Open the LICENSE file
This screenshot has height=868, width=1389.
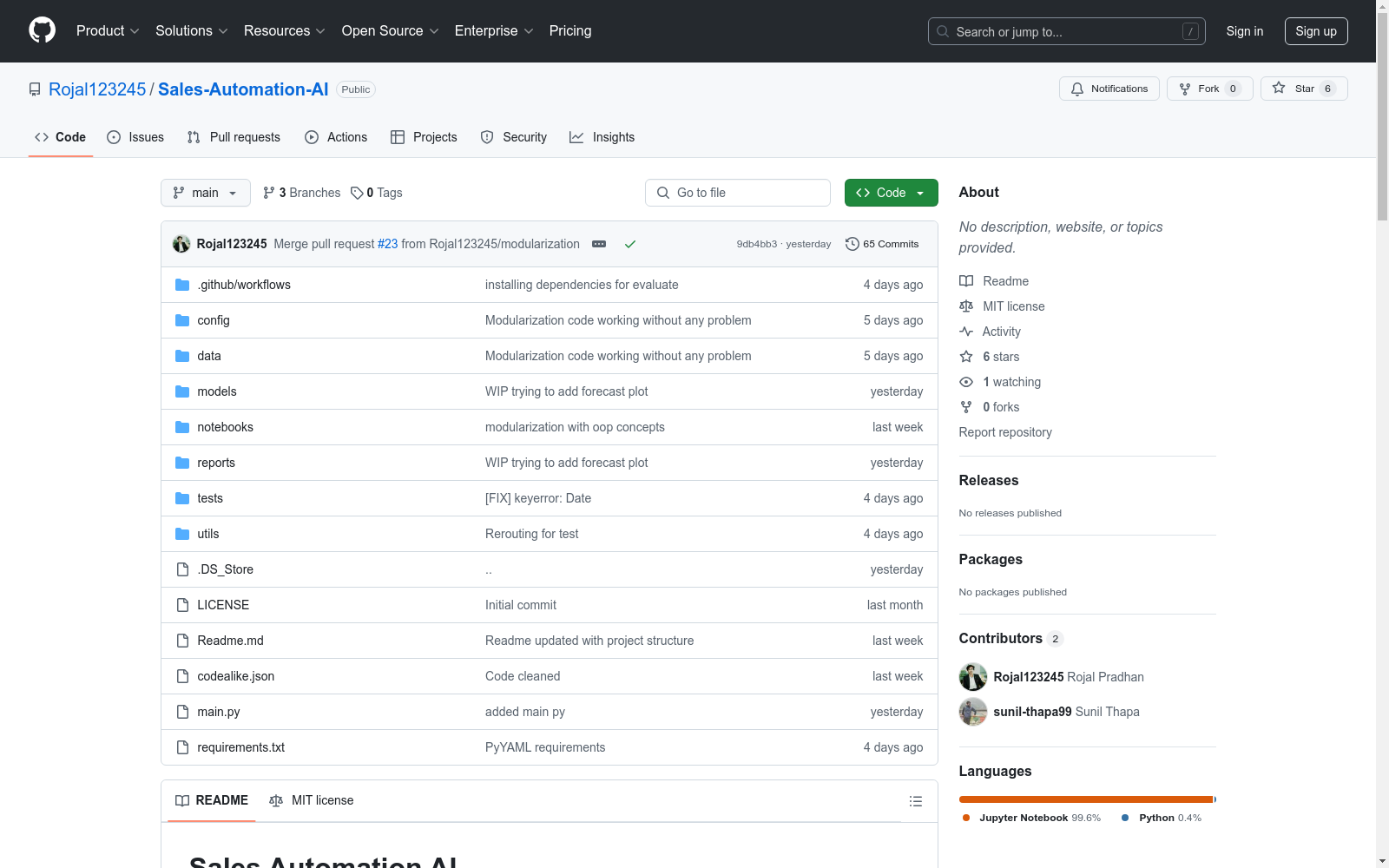pyautogui.click(x=223, y=605)
